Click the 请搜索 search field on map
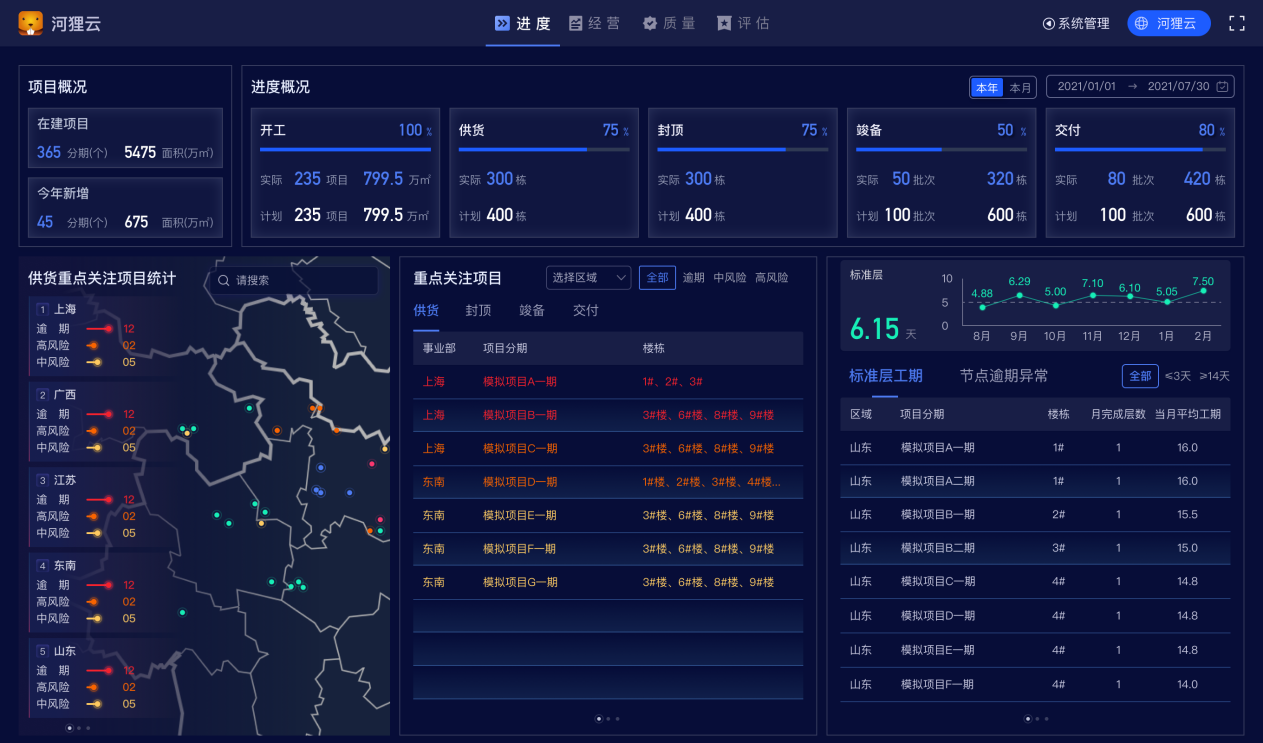Screen dimensions: 1263x743 coord(293,281)
